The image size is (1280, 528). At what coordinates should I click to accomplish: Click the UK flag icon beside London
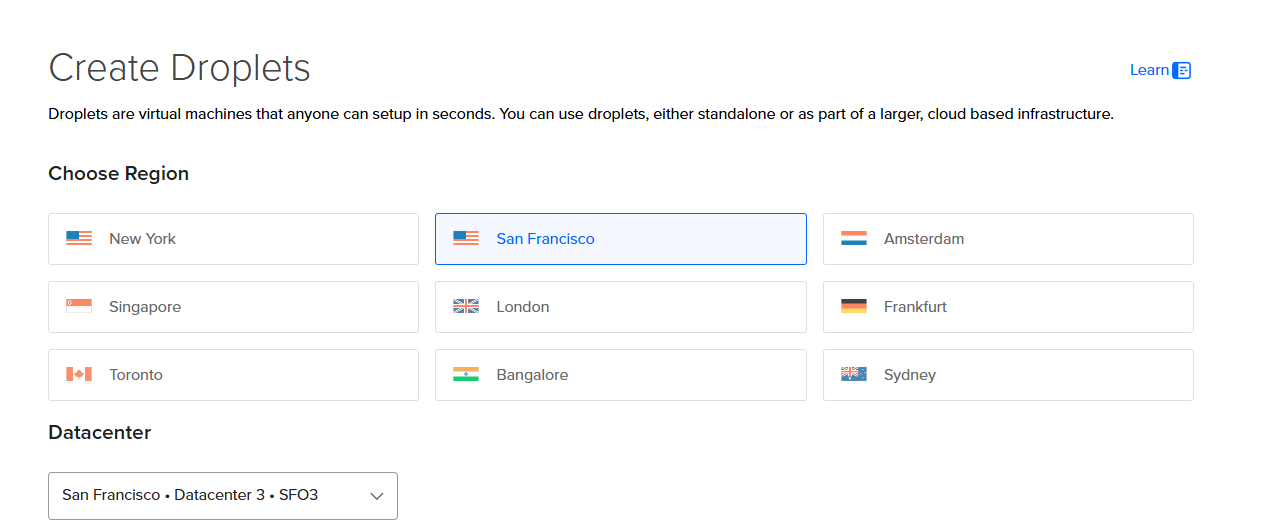466,306
